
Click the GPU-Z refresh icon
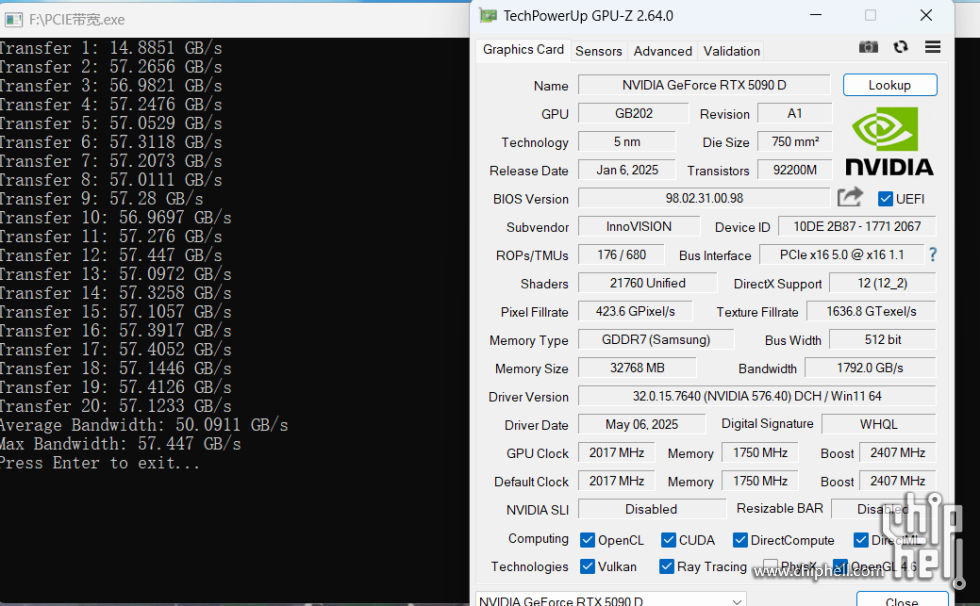[901, 47]
